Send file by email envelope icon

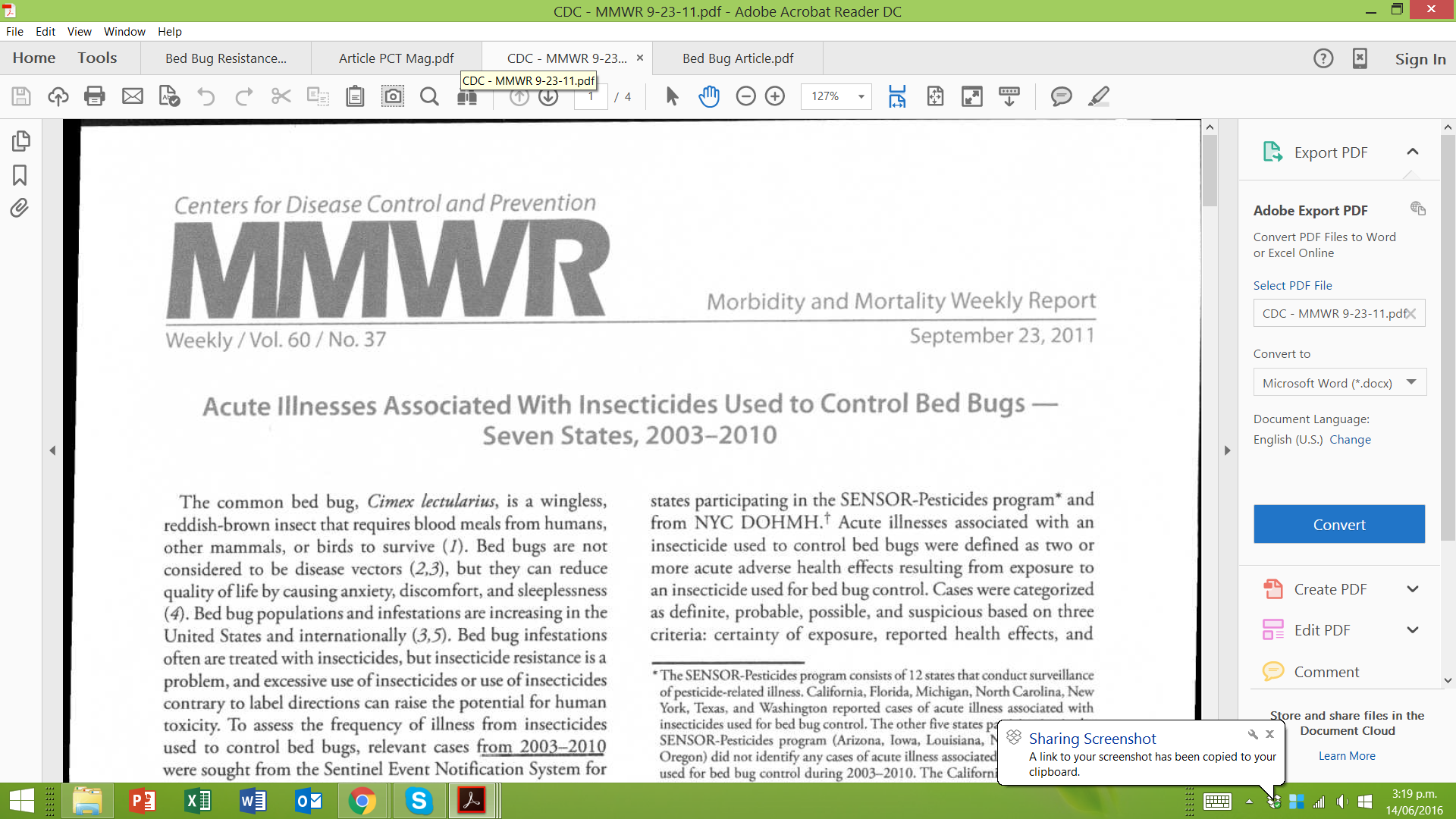point(133,96)
